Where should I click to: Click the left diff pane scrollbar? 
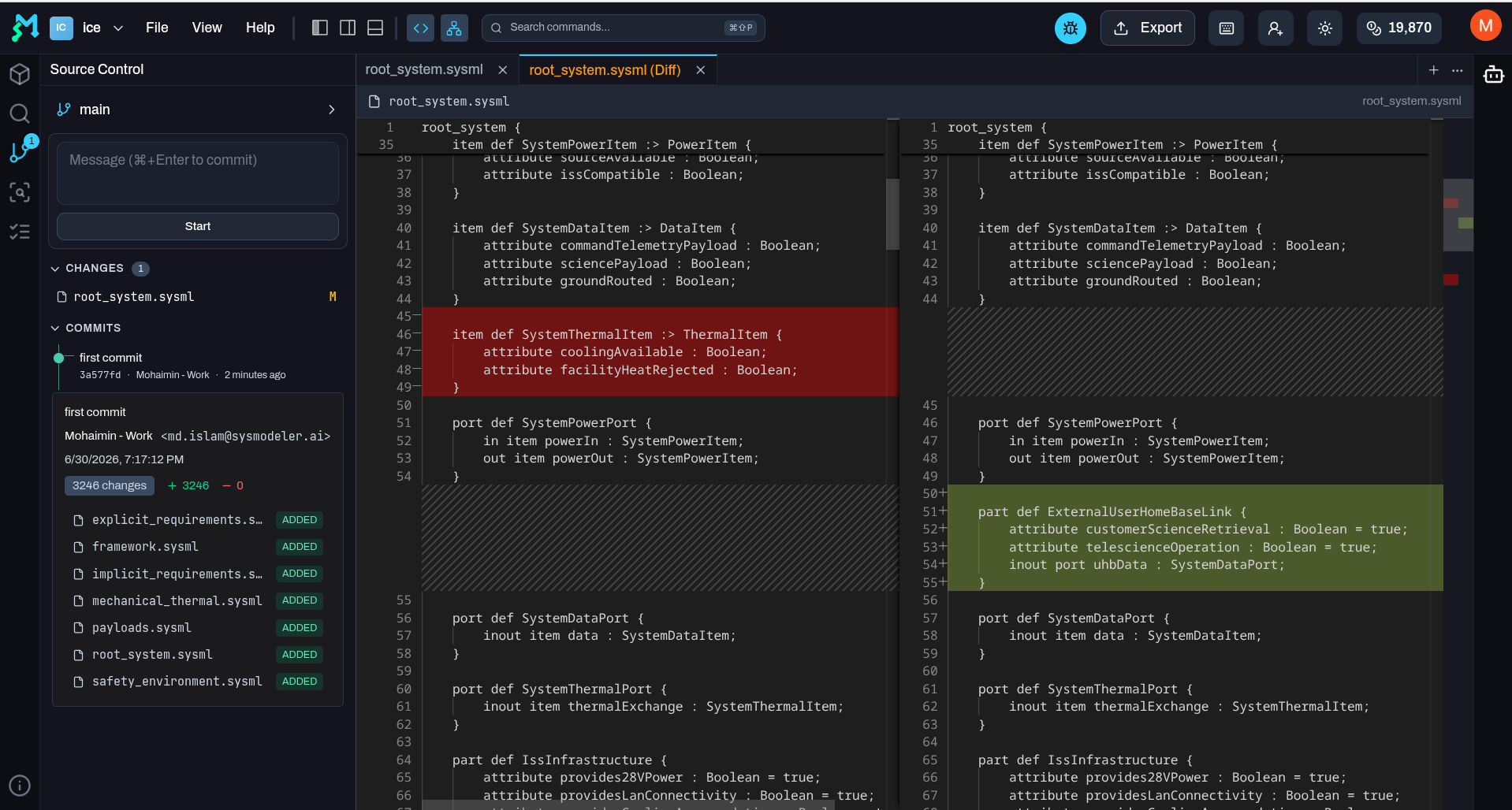pos(892,214)
